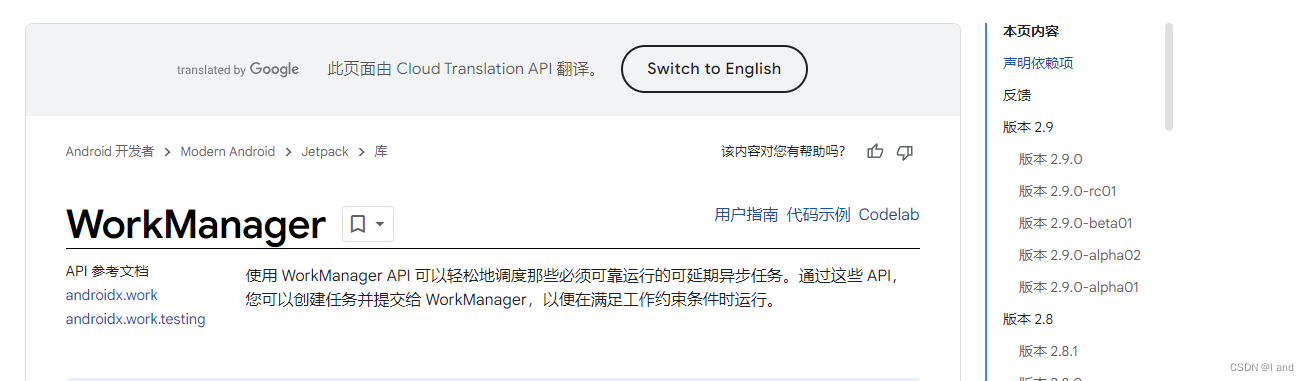Jump to 版本 2.9.0-rc01 entry
The width and height of the screenshot is (1309, 381).
tap(1068, 191)
